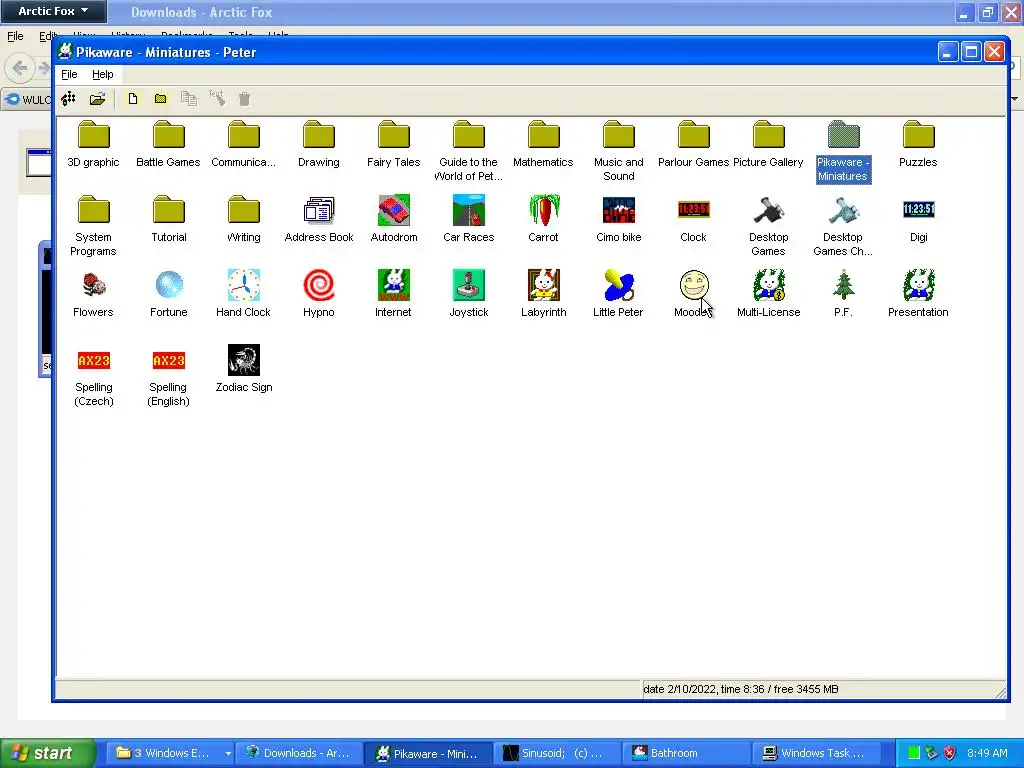Open the Writing folder

244,219
